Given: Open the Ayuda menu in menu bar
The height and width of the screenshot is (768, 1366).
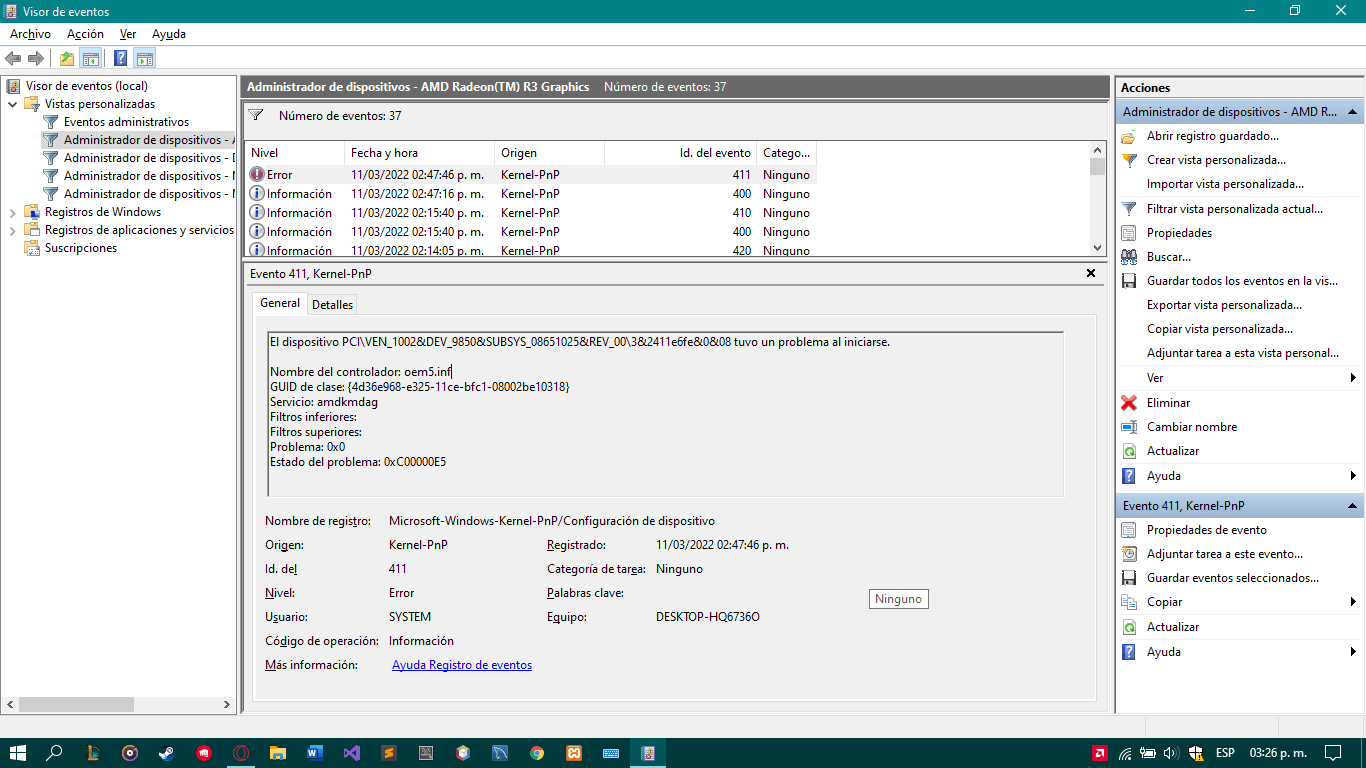Looking at the screenshot, I should (x=169, y=34).
